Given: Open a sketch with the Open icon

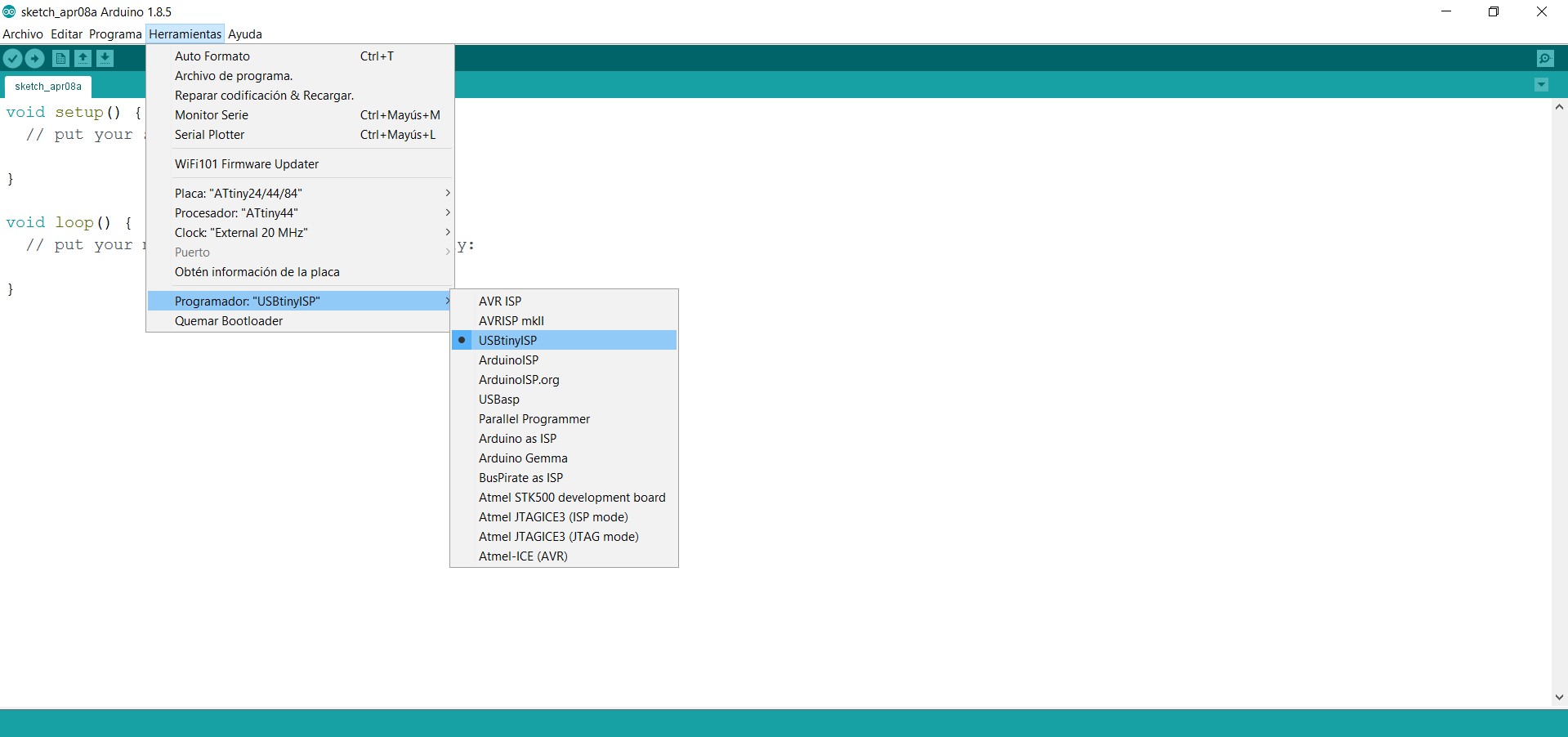Looking at the screenshot, I should pos(83,58).
